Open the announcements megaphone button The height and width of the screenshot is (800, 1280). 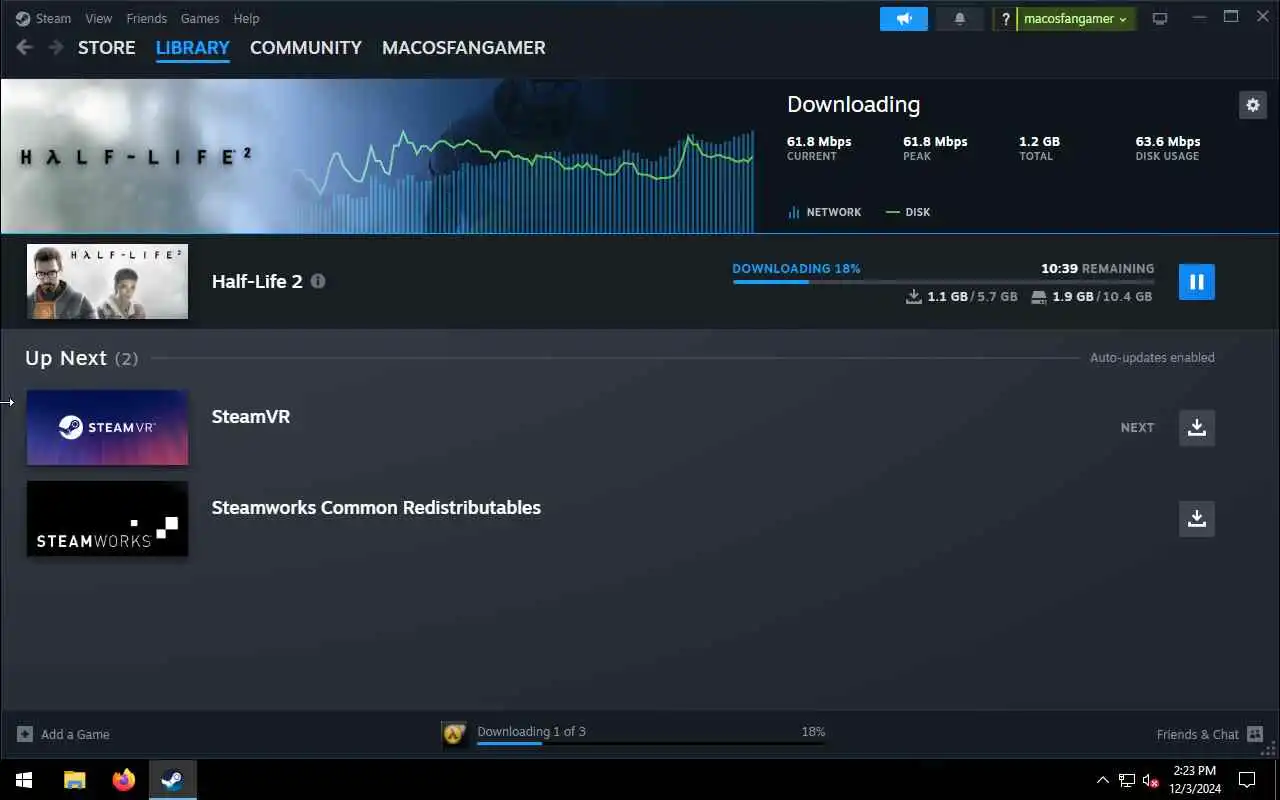point(904,19)
